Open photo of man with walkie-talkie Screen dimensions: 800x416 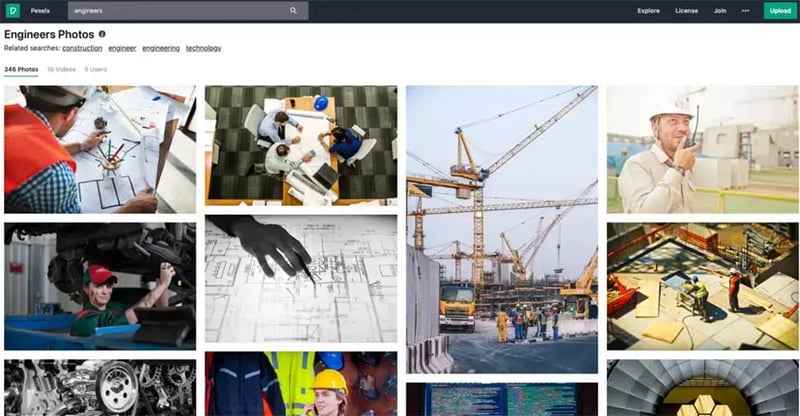(x=703, y=149)
